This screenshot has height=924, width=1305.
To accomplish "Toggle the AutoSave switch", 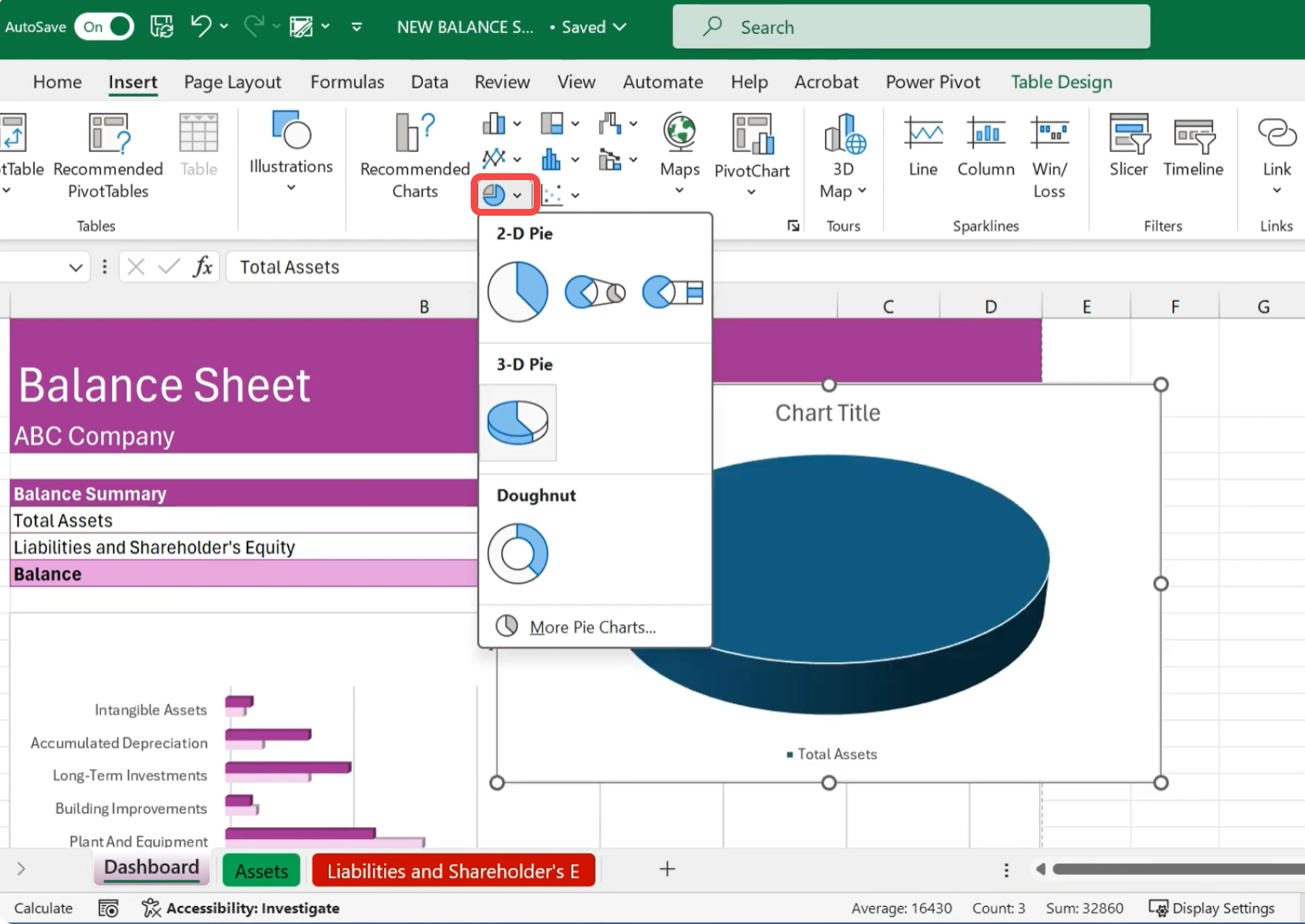I will (104, 26).
